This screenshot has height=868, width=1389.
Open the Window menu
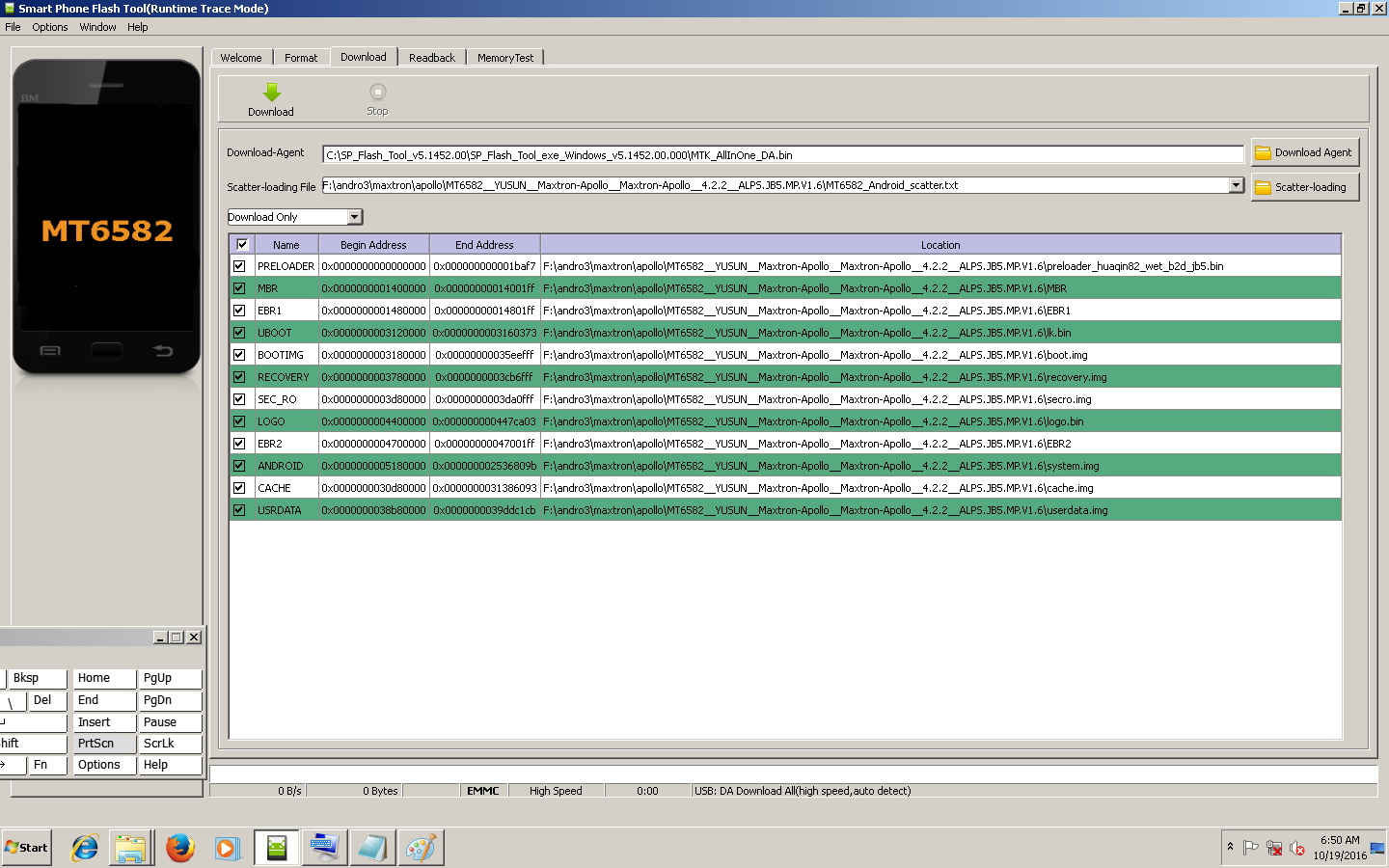97,27
